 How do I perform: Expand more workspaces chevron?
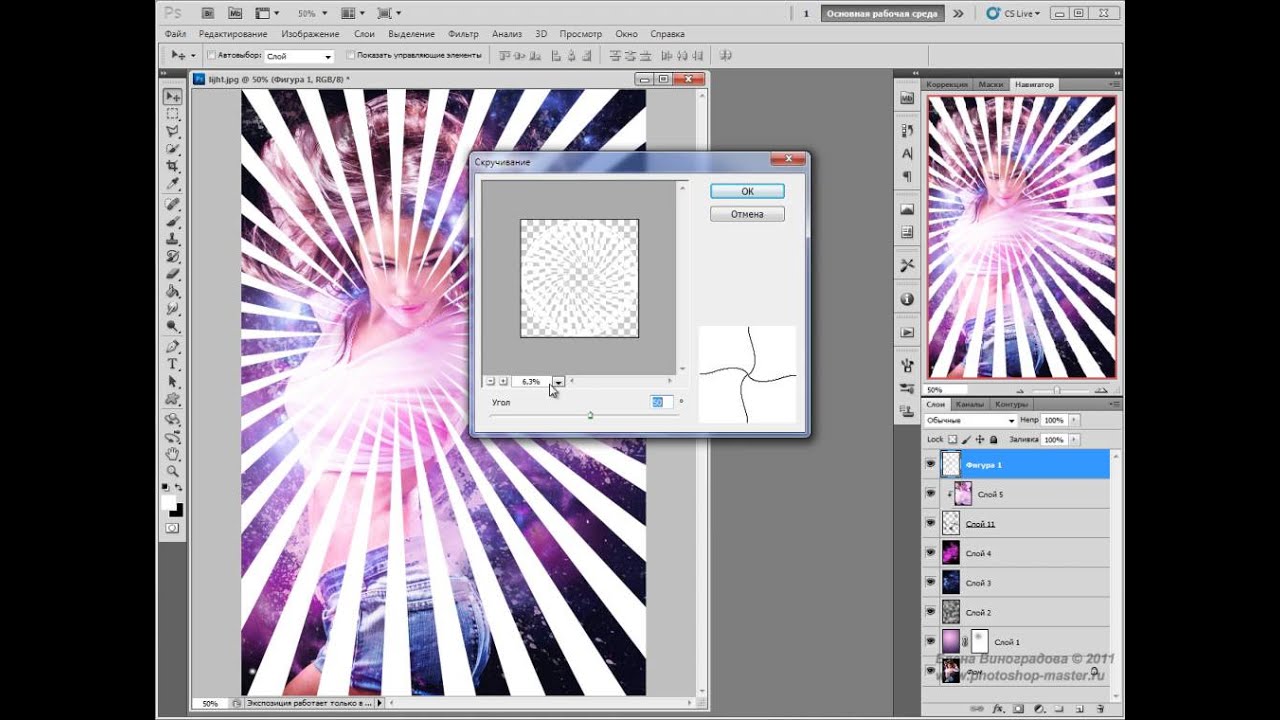958,13
